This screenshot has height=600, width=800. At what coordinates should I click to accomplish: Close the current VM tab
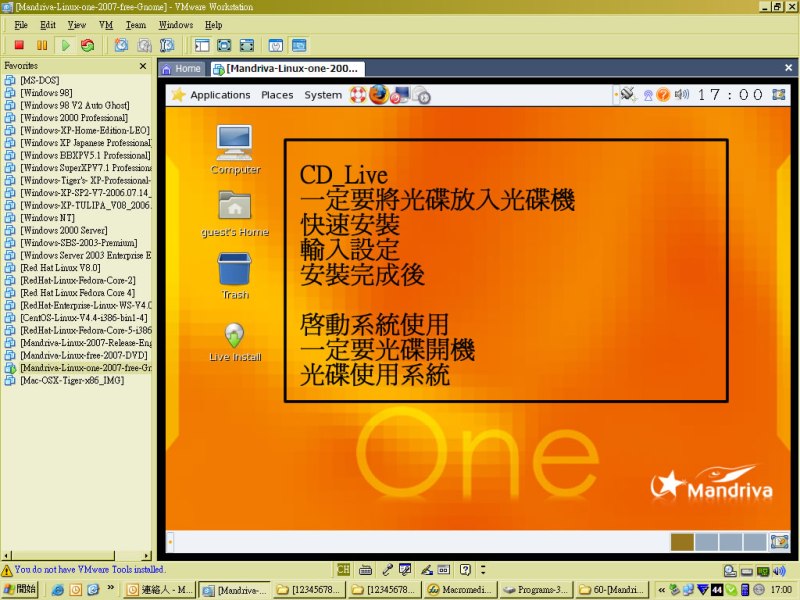point(788,67)
